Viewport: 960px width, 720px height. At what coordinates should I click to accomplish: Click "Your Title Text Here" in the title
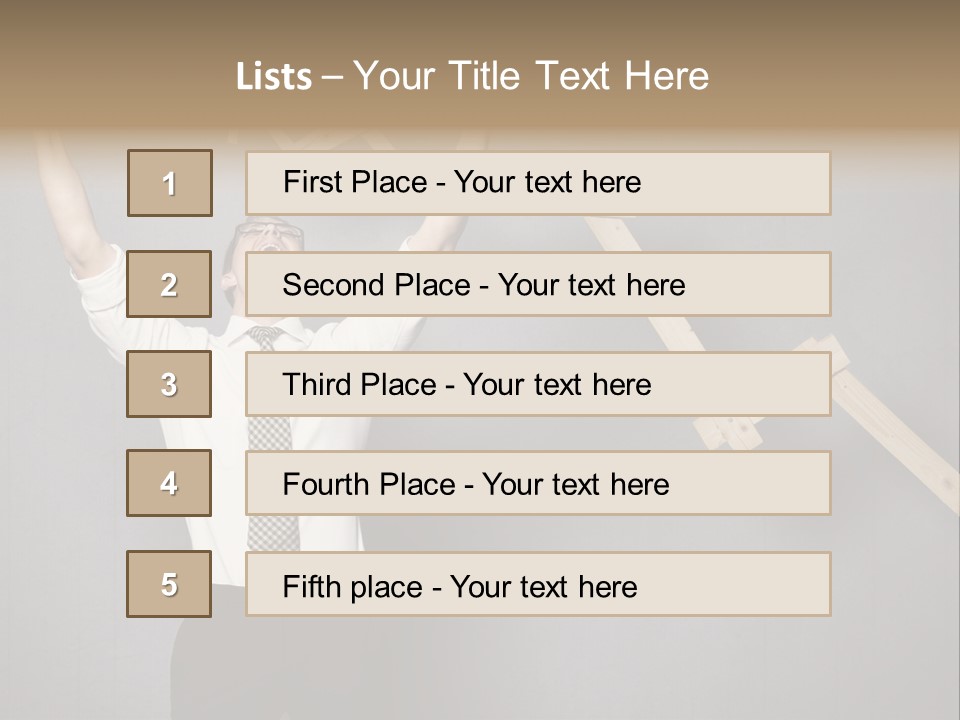pyautogui.click(x=531, y=76)
